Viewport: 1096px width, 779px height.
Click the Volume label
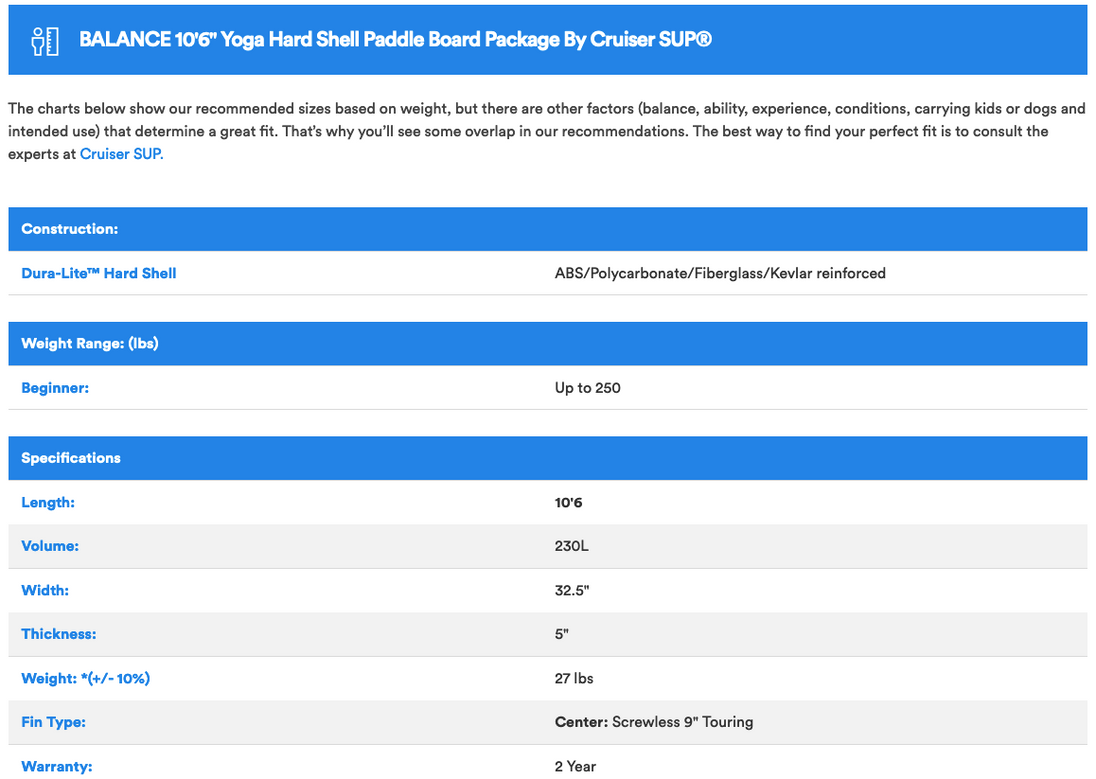50,547
